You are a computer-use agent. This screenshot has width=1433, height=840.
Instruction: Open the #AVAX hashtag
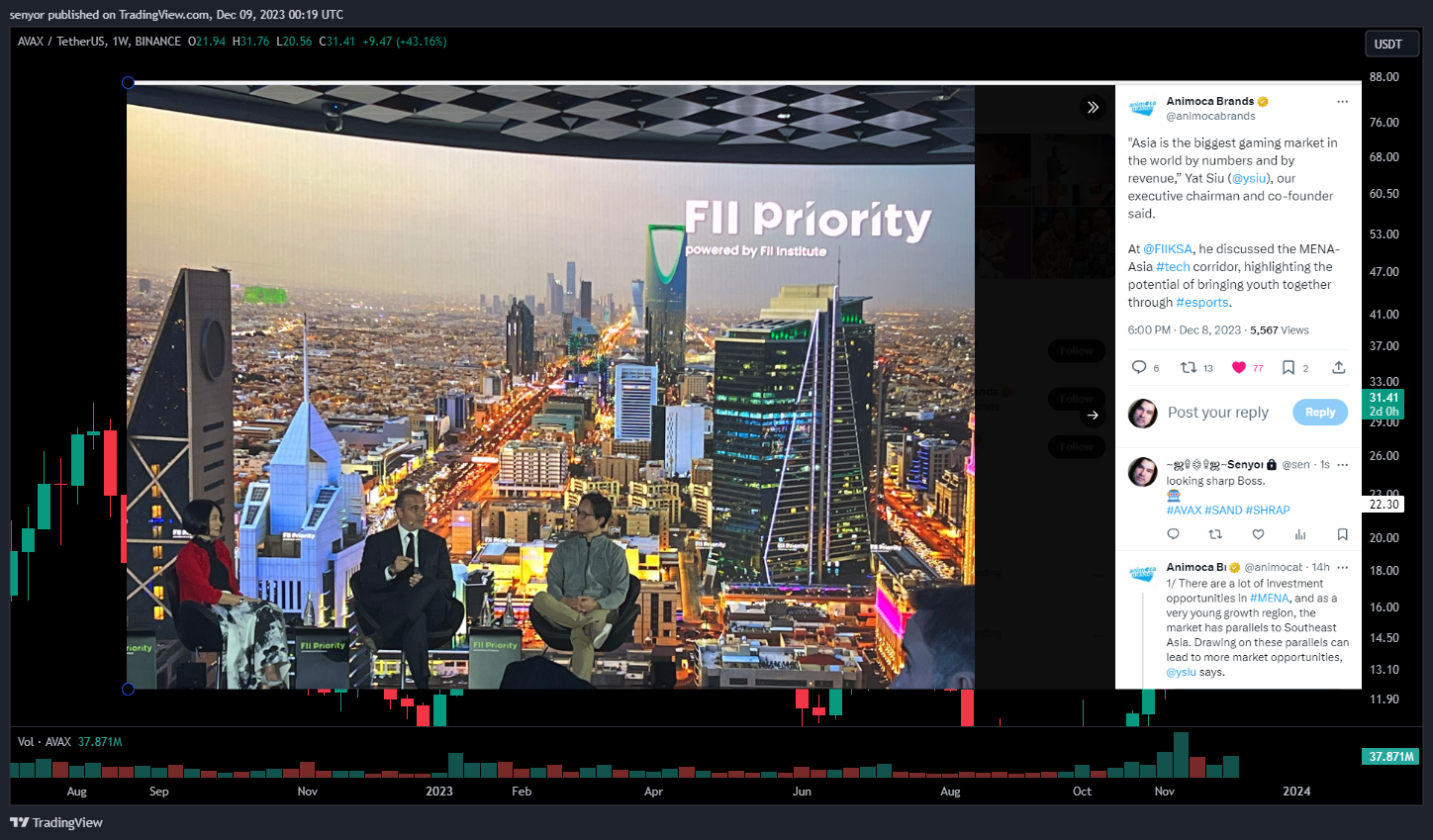1184,511
